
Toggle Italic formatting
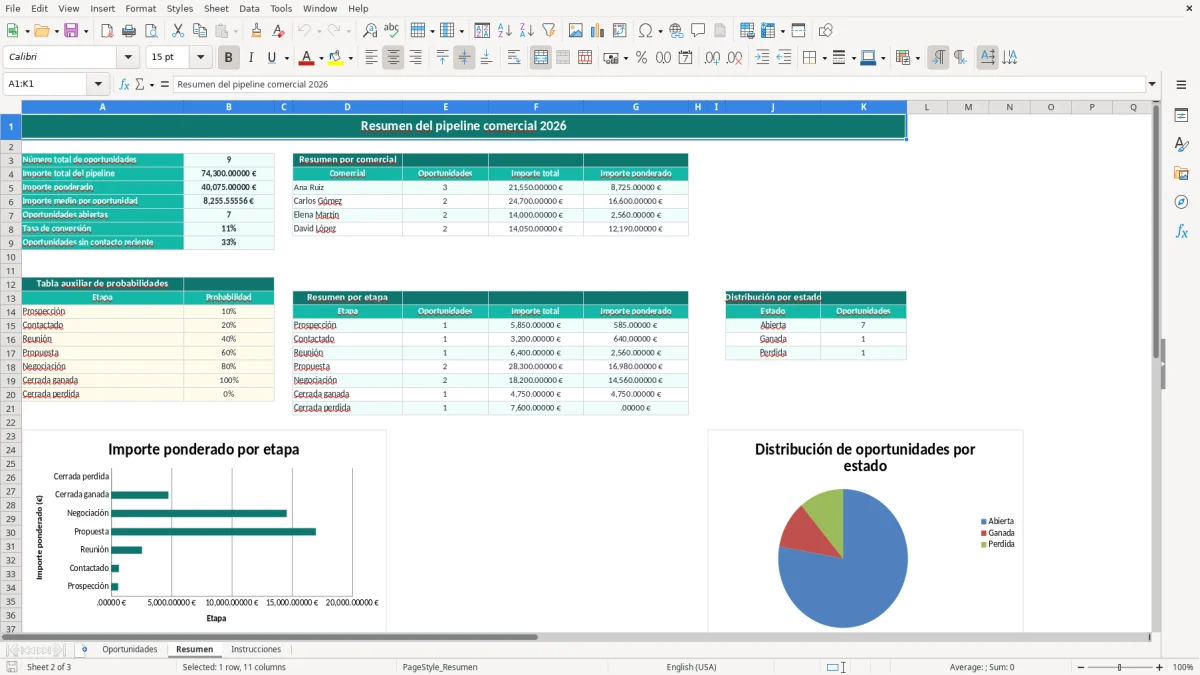click(x=250, y=58)
